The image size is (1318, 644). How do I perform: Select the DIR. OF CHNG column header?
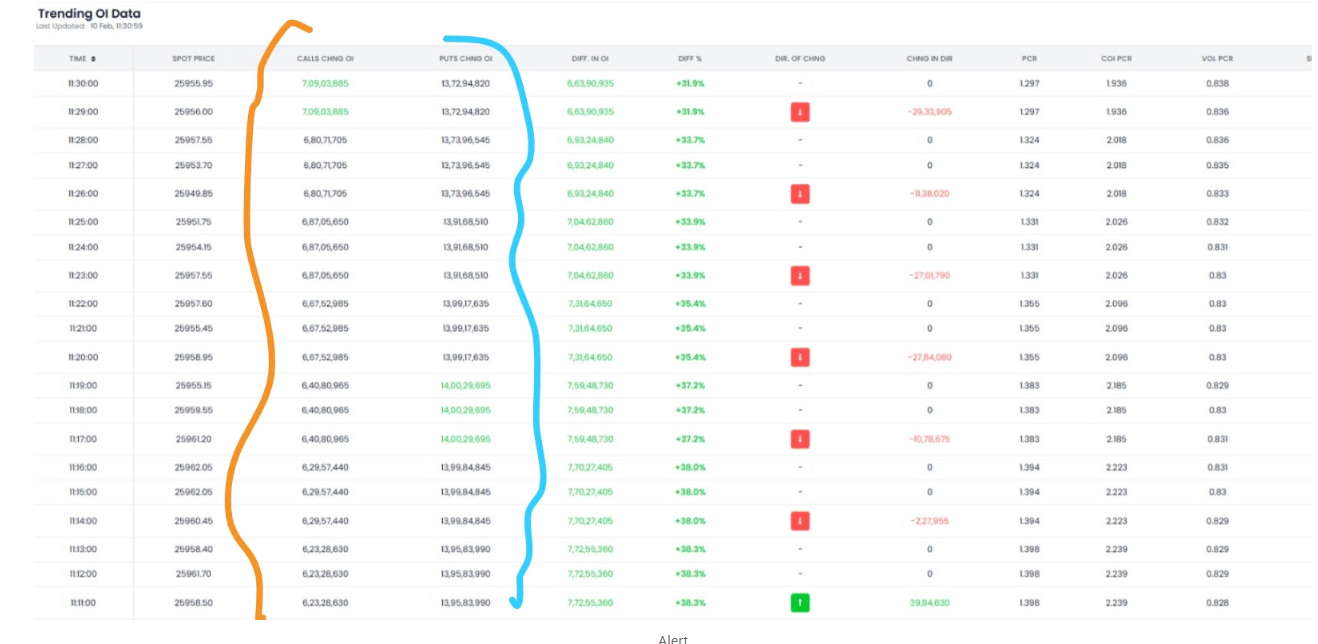click(799, 59)
